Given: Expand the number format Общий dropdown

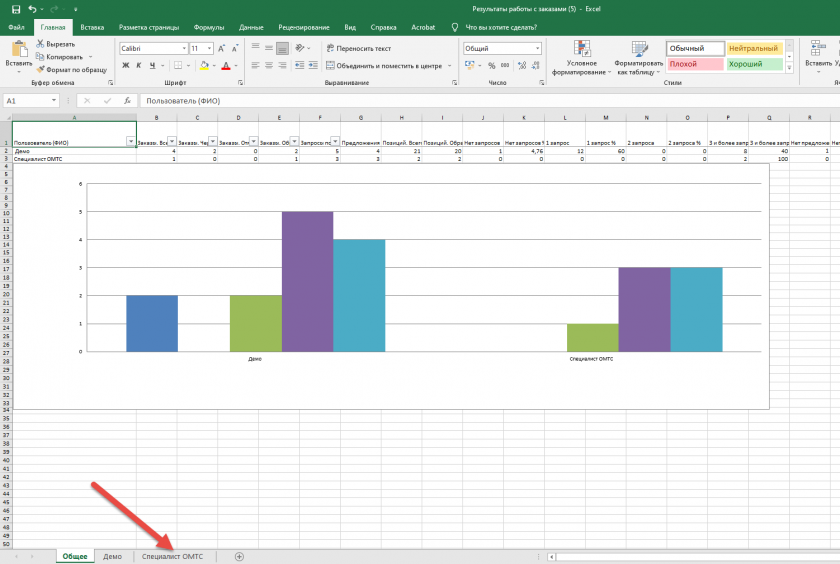Looking at the screenshot, I should [536, 48].
